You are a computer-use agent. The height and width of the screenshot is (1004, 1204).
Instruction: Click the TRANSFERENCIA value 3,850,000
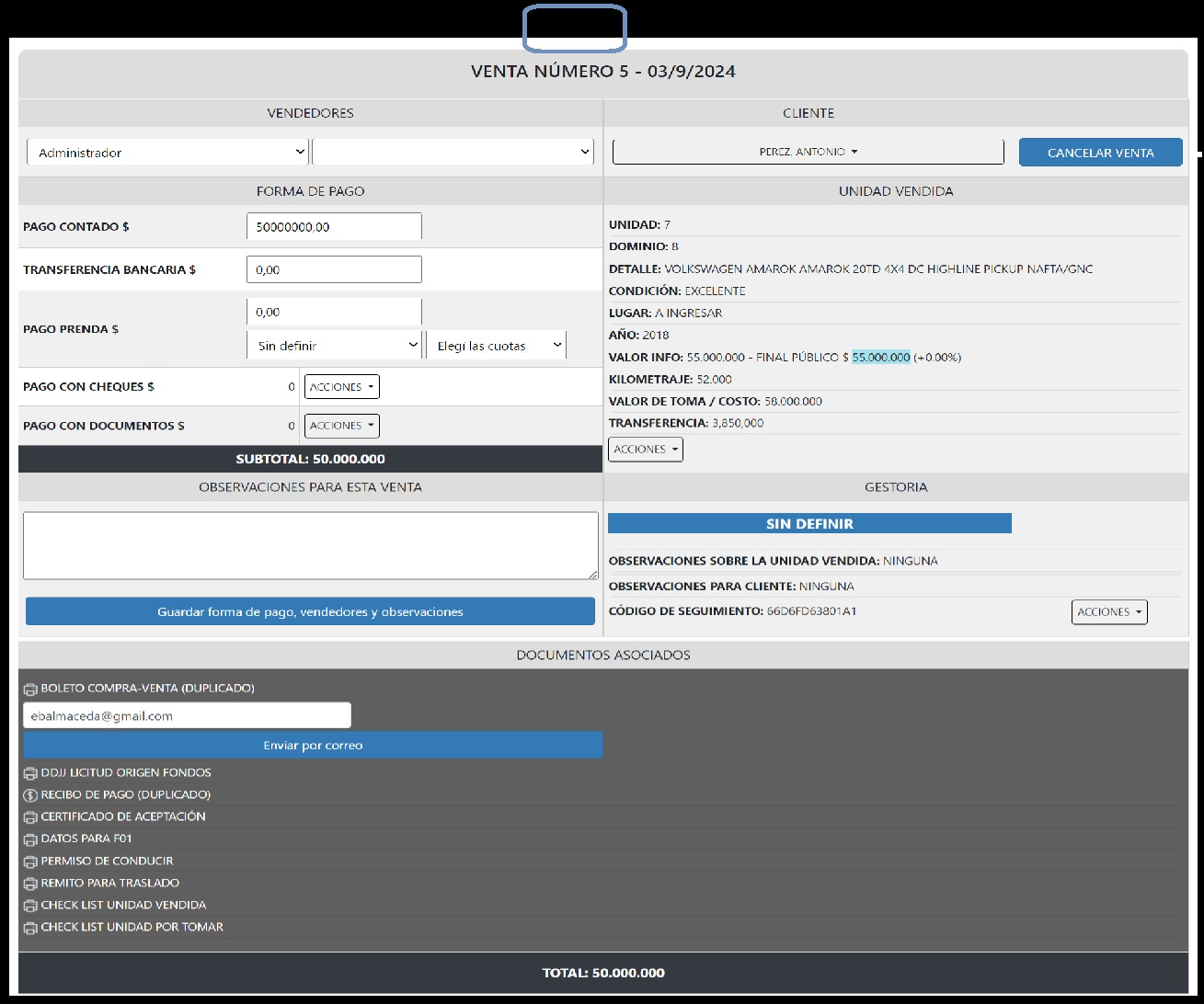[x=738, y=424]
